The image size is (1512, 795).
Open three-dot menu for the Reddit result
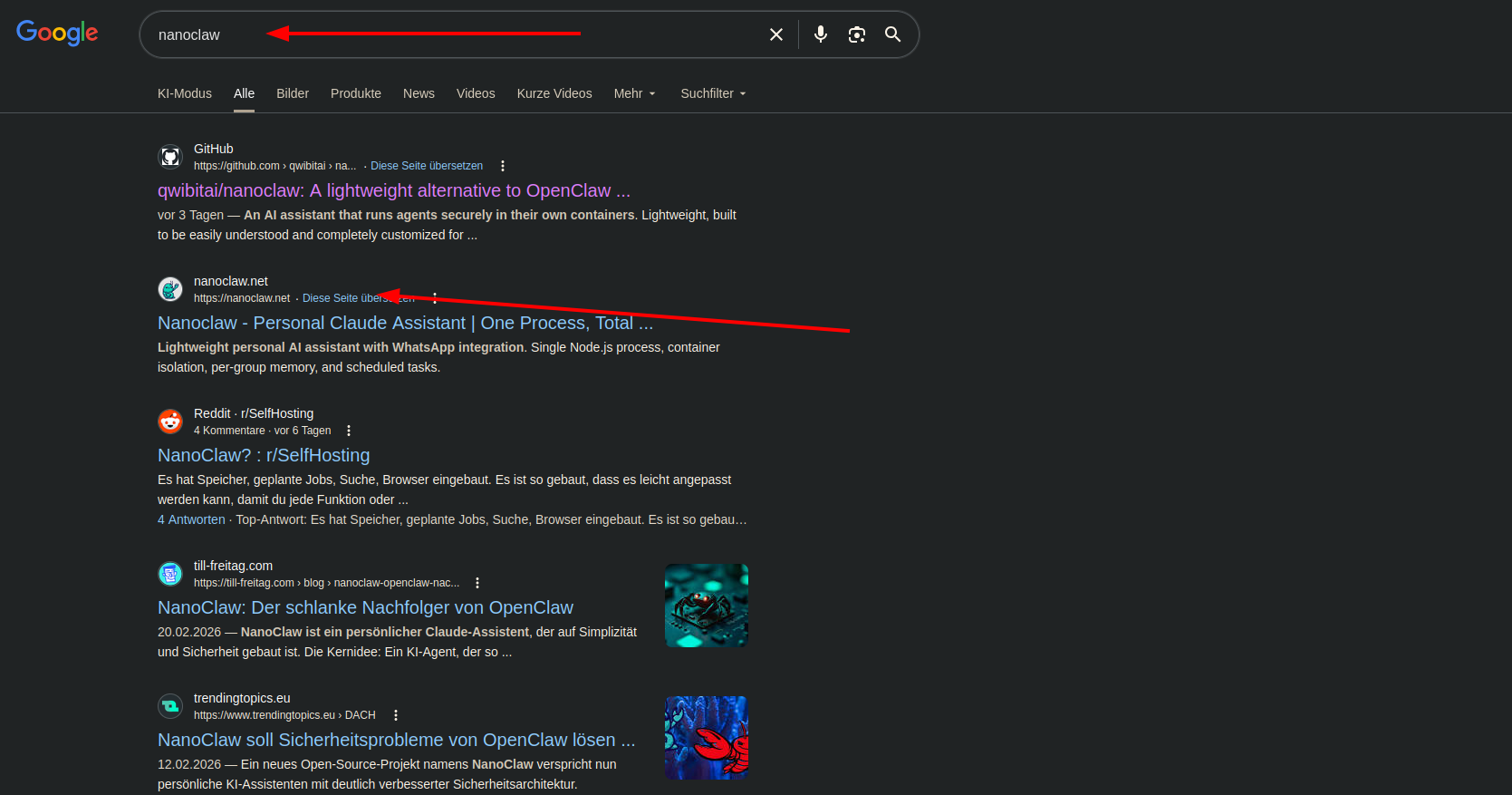tap(349, 431)
